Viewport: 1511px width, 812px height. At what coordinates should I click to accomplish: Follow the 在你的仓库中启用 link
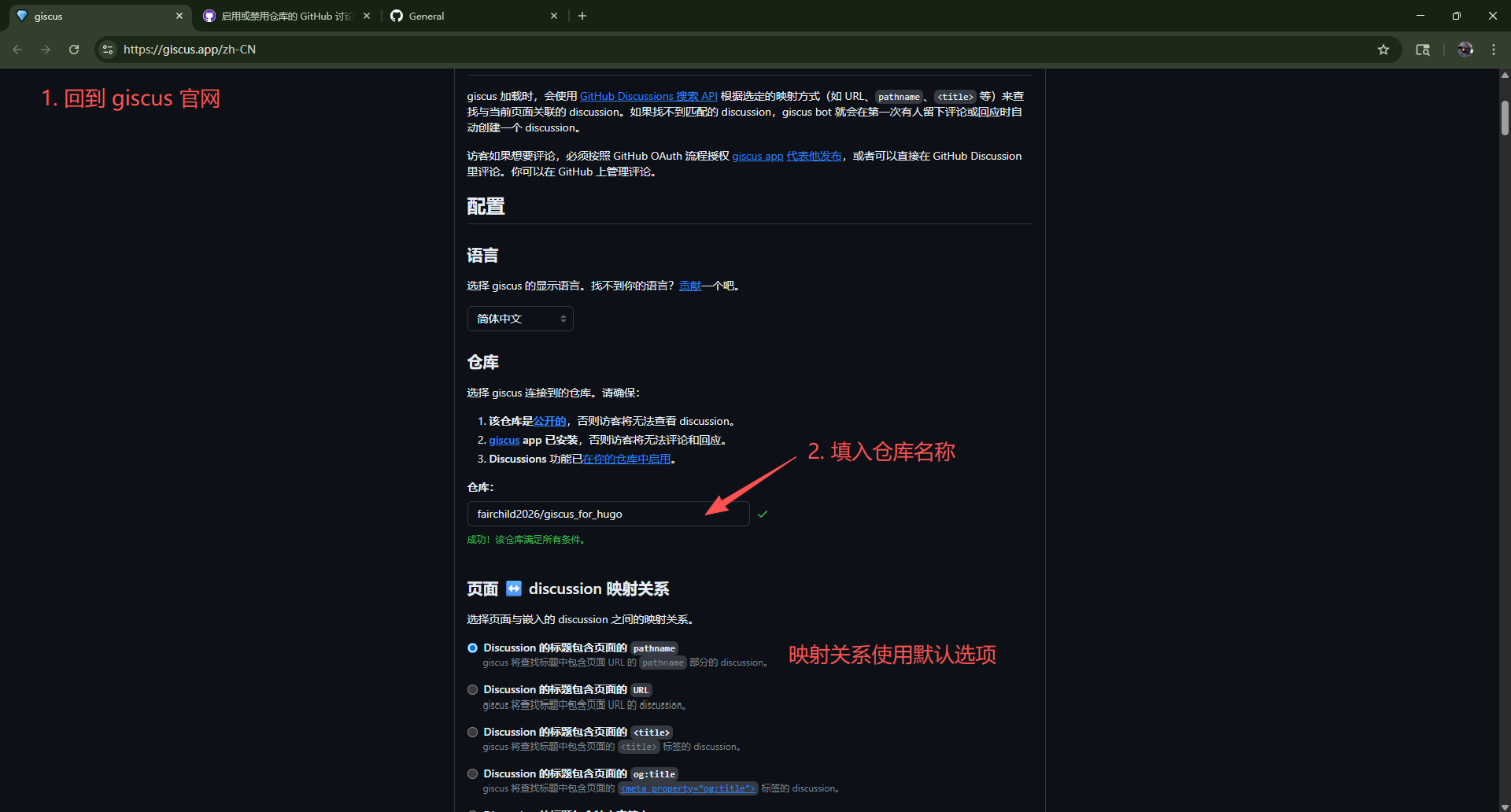coord(626,460)
